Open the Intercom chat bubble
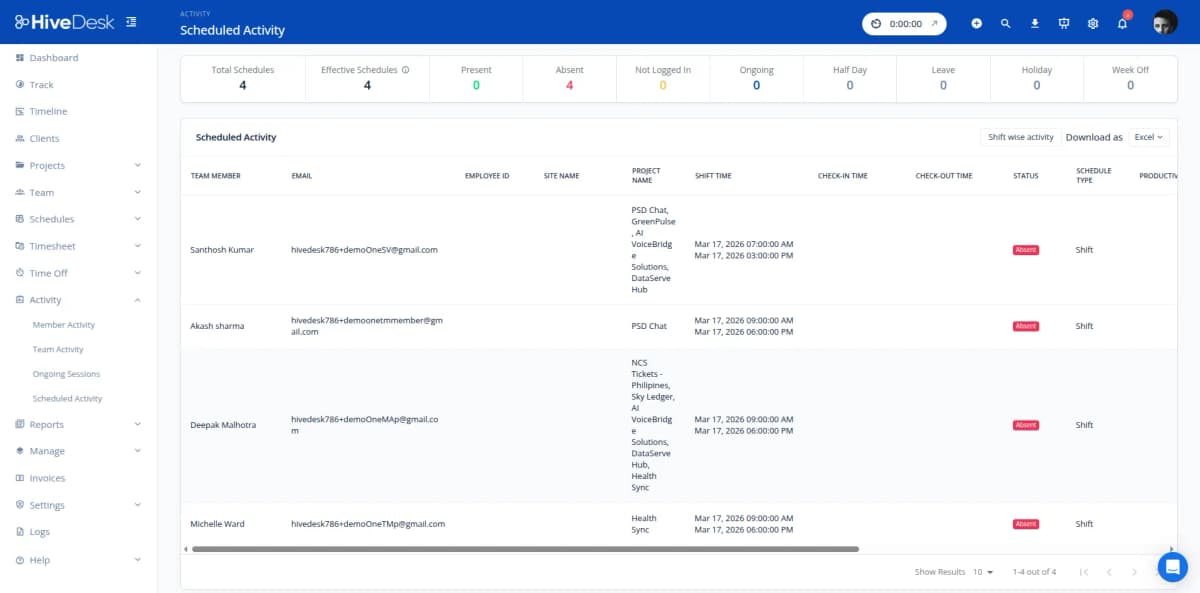The height and width of the screenshot is (593, 1200). click(1172, 566)
